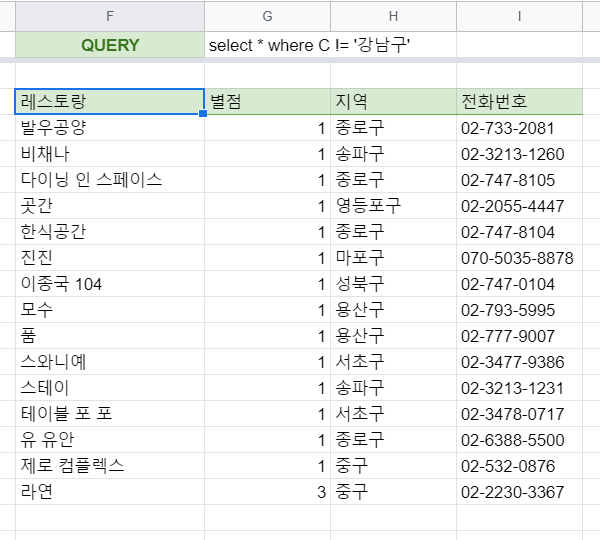Select the 성북구 region cell
600x540 pixels.
coord(393,284)
